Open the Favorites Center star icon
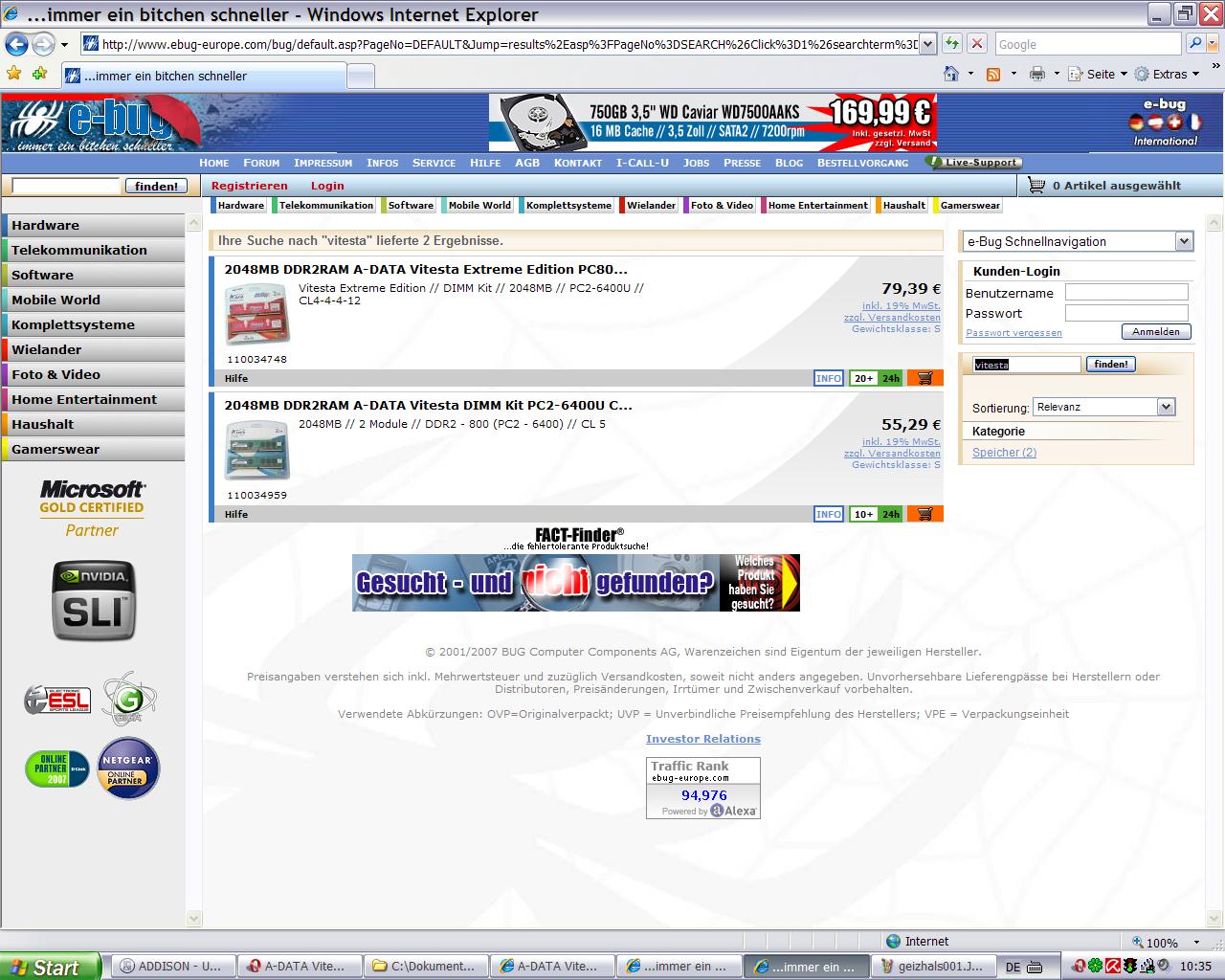1225x980 pixels. 13,74
